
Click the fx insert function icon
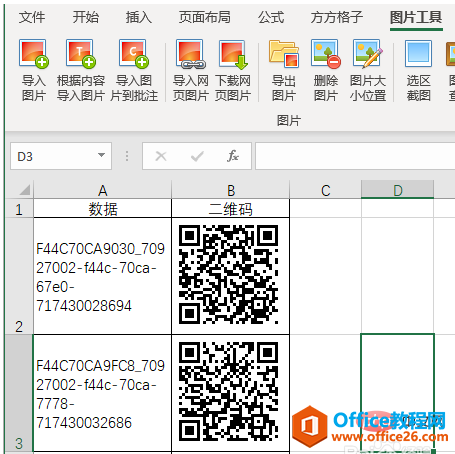(x=233, y=156)
